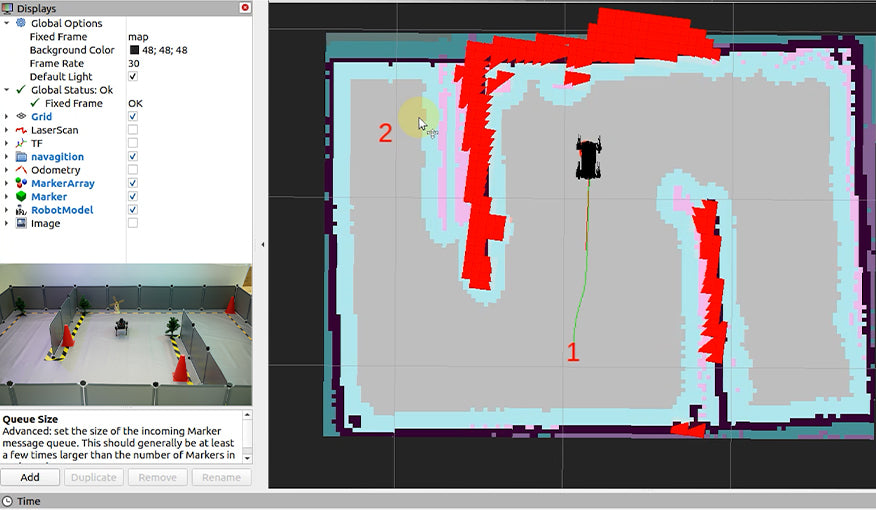Close the Displays panel
This screenshot has height=510, width=876.
[x=245, y=7]
